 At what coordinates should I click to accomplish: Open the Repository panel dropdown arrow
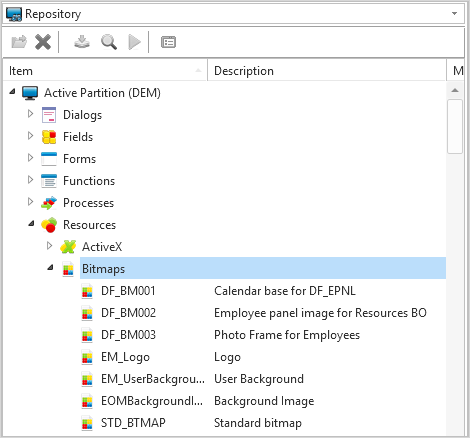454,14
